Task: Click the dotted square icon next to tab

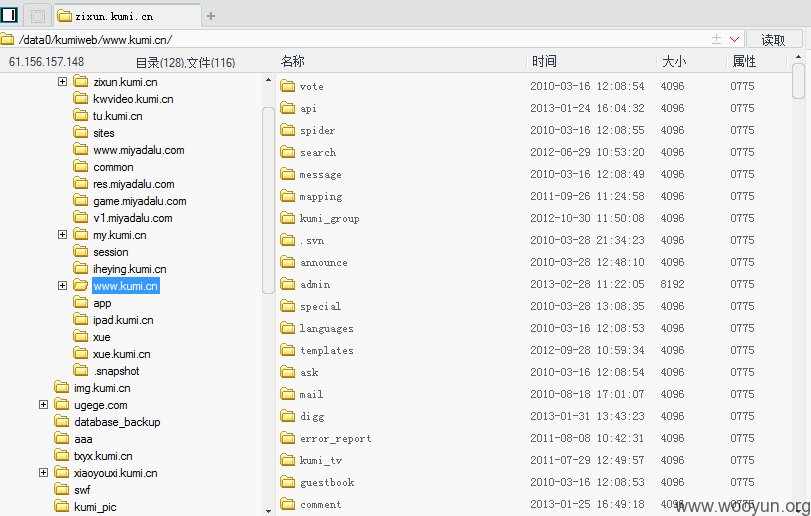Action: [38, 16]
